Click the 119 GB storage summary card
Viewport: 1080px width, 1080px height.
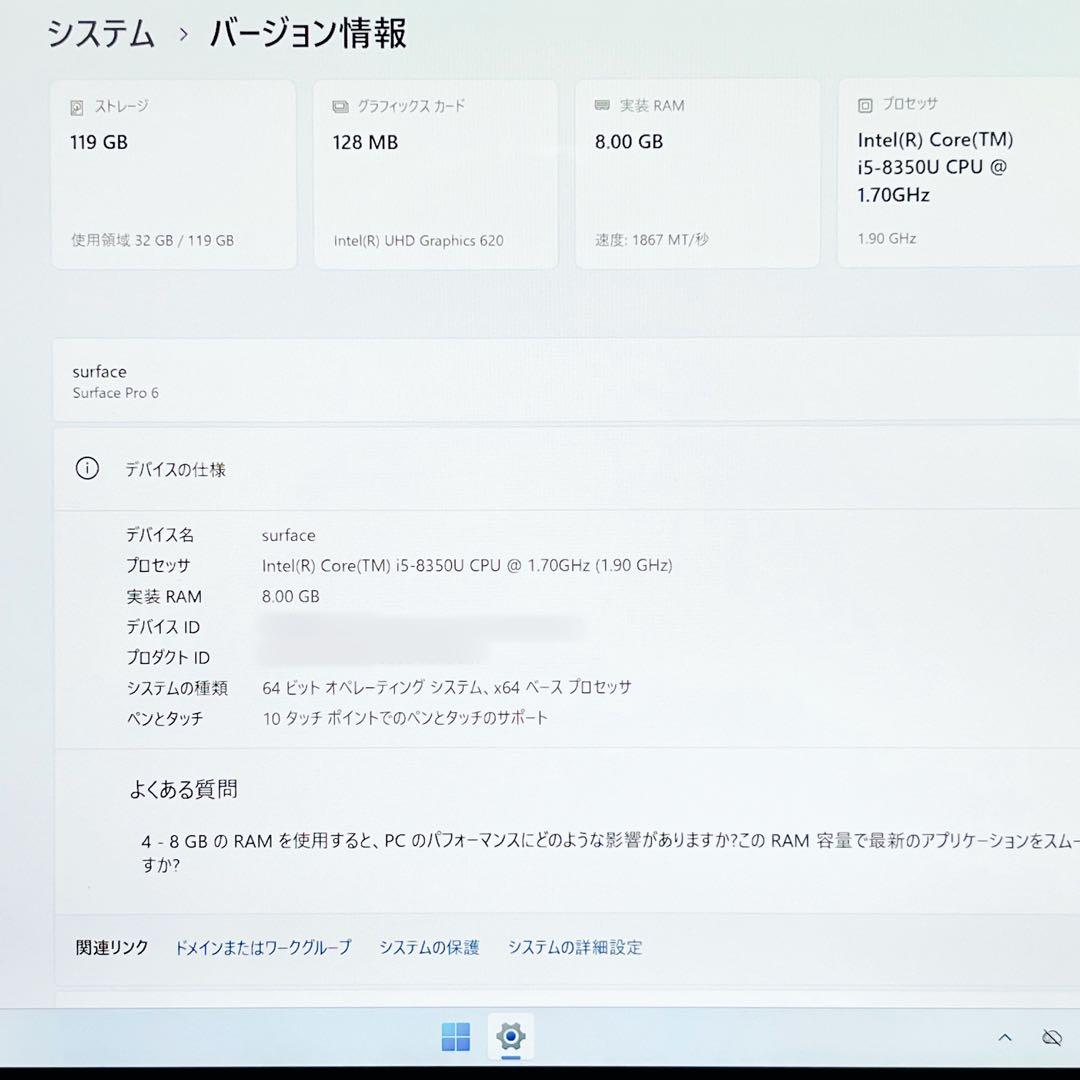click(x=173, y=173)
